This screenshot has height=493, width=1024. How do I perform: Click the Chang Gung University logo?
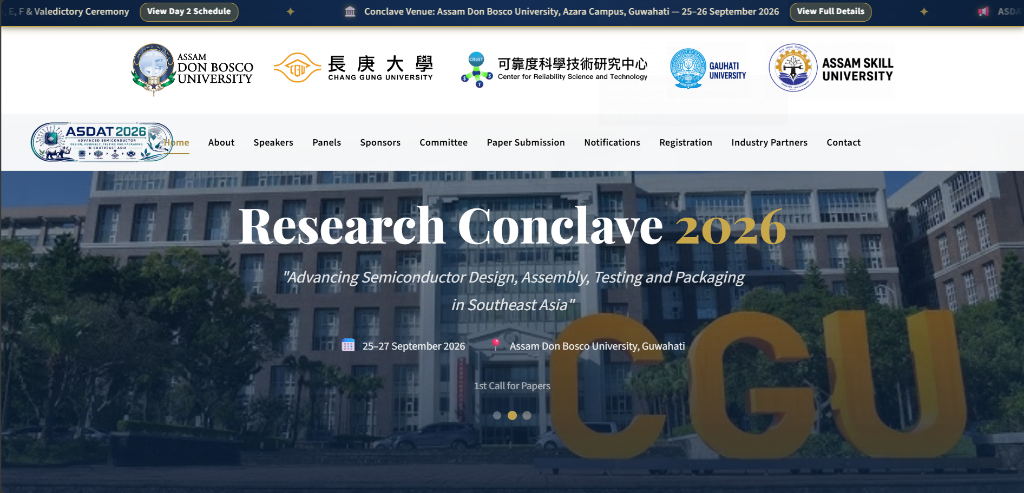[x=353, y=68]
